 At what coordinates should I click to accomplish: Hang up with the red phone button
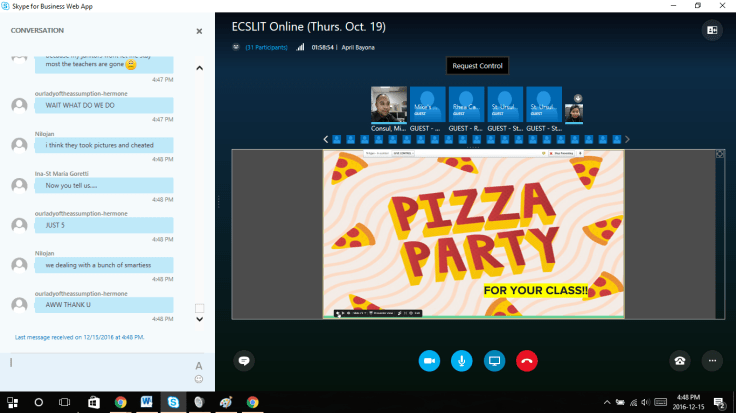(526, 360)
